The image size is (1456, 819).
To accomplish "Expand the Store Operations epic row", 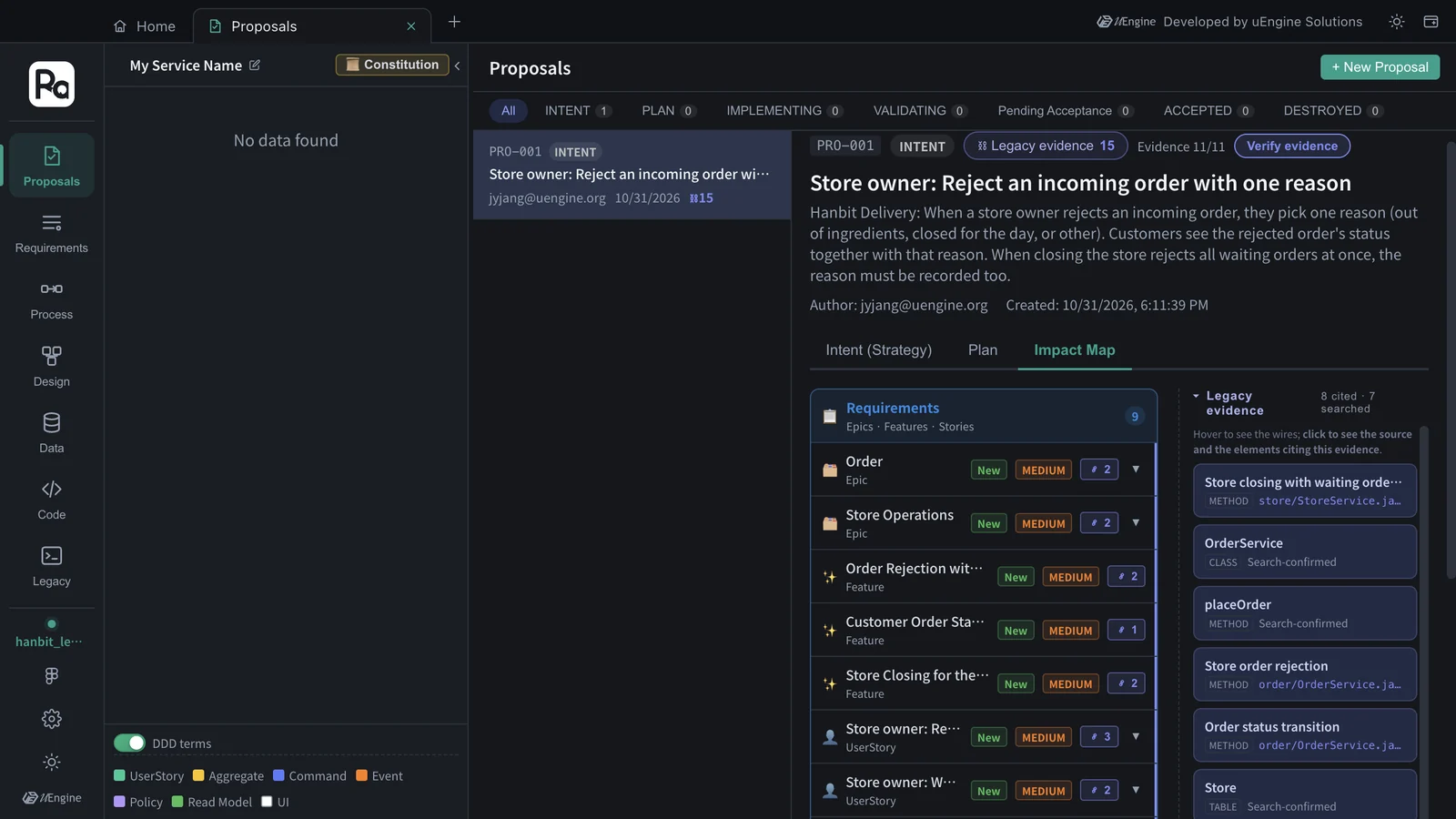I will 1136,523.
